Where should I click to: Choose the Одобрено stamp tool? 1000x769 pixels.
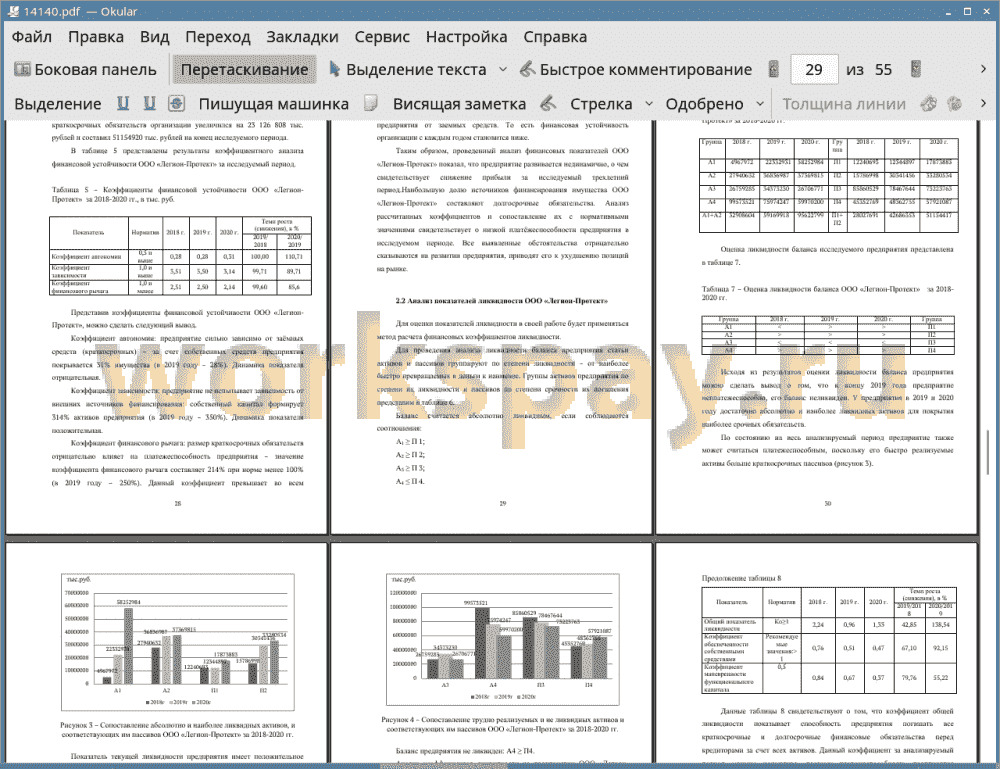click(x=704, y=104)
